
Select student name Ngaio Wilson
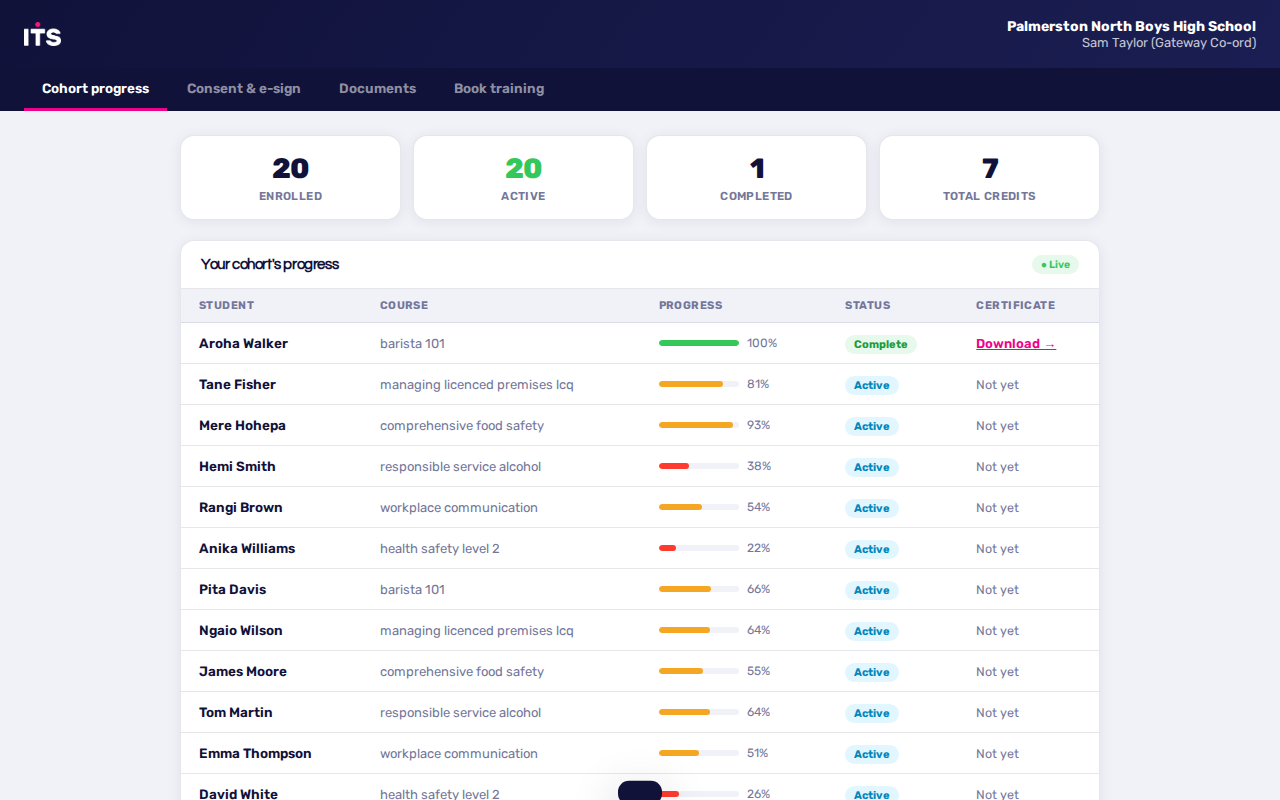pos(241,631)
